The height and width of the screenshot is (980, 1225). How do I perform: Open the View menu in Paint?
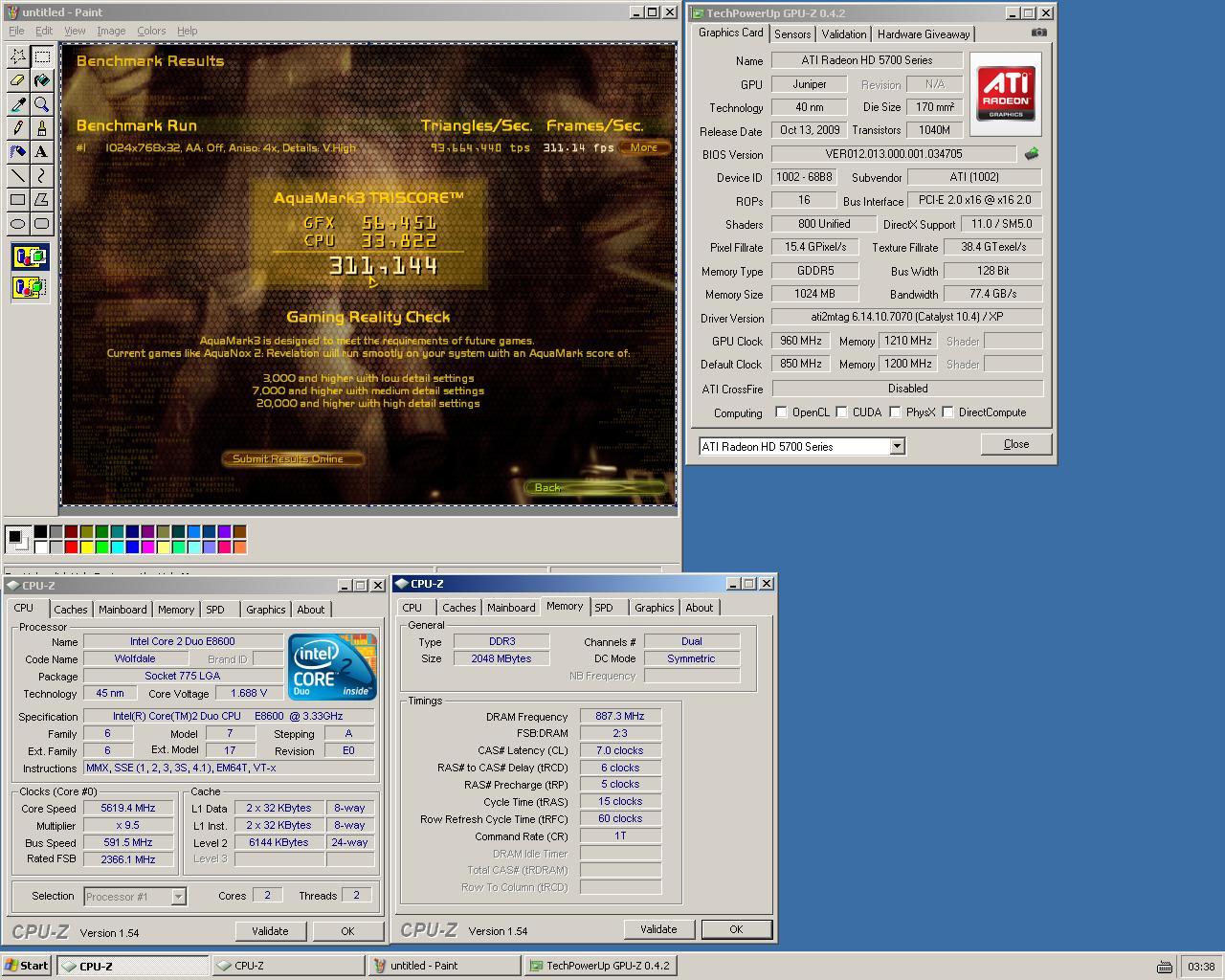(x=75, y=31)
